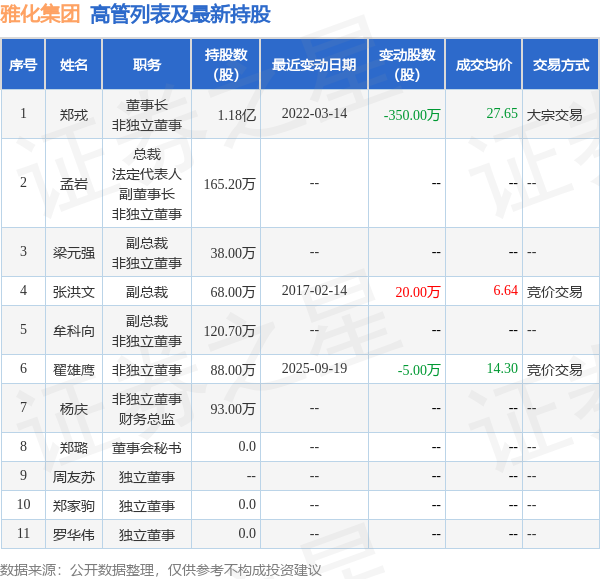Click the 大宗交易 trade method cell
The height and width of the screenshot is (579, 600).
coord(554,115)
